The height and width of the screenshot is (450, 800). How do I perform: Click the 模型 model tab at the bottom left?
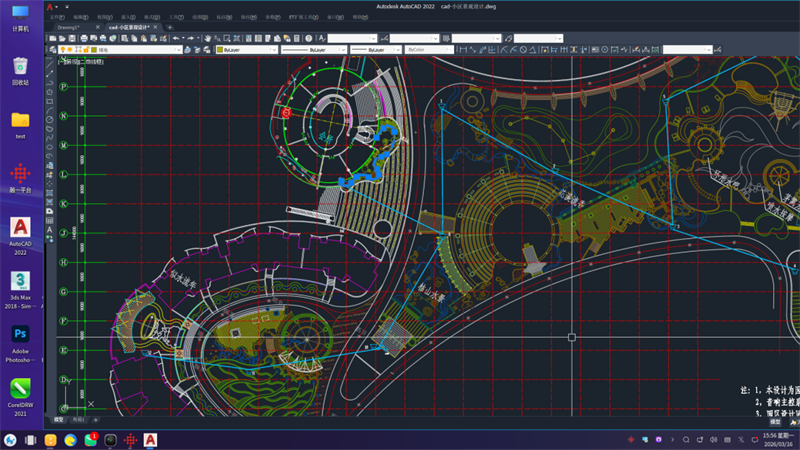tap(58, 420)
